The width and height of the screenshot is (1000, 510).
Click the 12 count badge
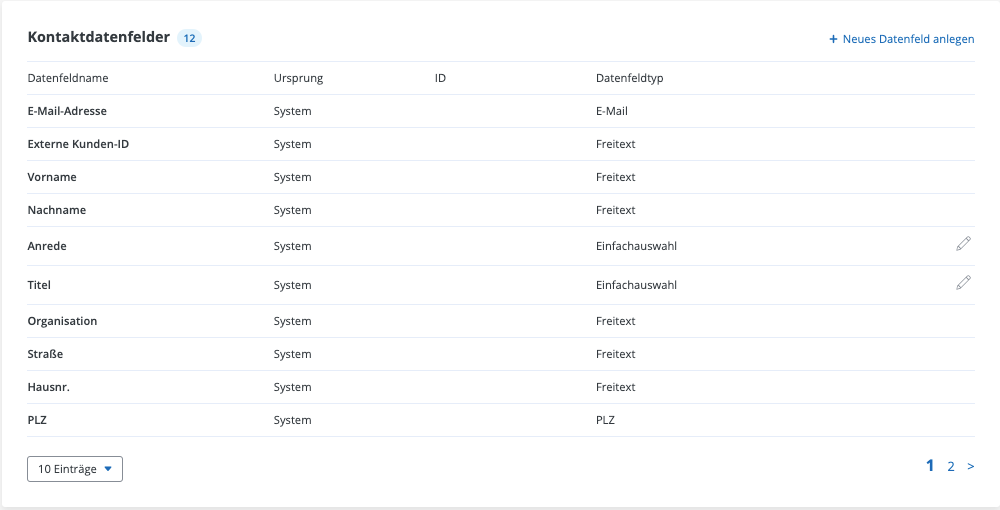click(189, 38)
